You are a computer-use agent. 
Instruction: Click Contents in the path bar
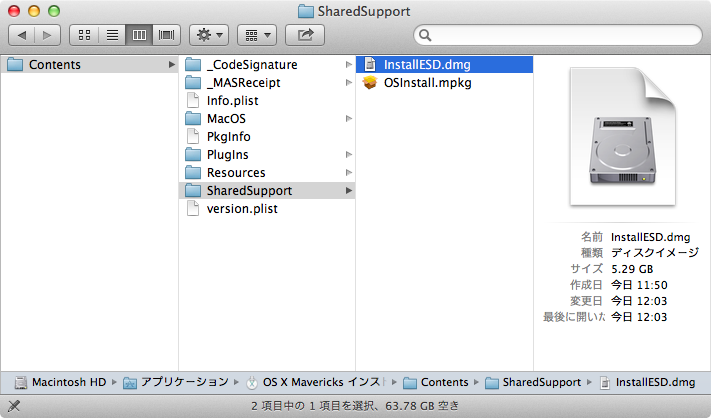coord(444,382)
